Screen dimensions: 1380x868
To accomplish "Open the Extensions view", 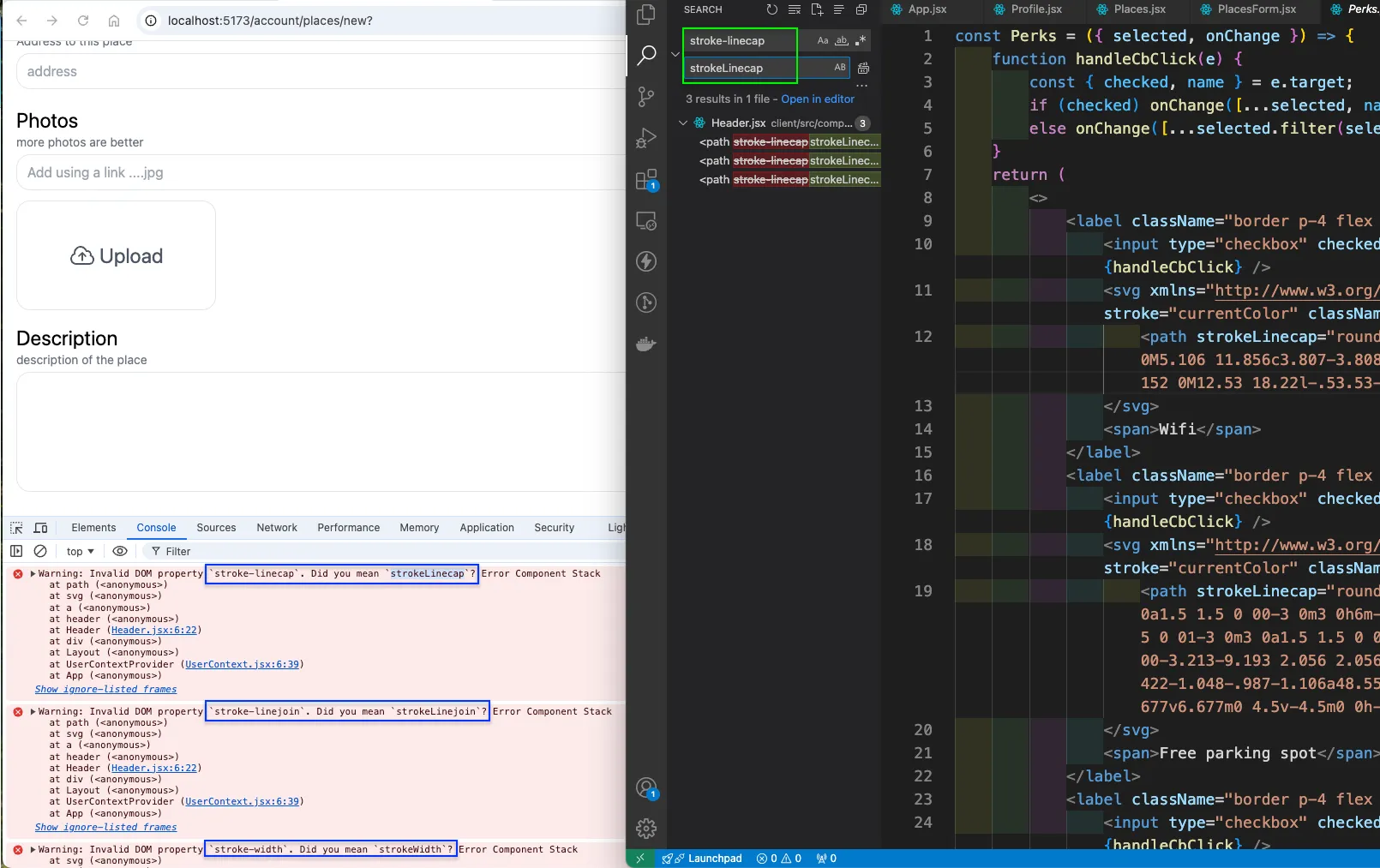I will click(646, 180).
